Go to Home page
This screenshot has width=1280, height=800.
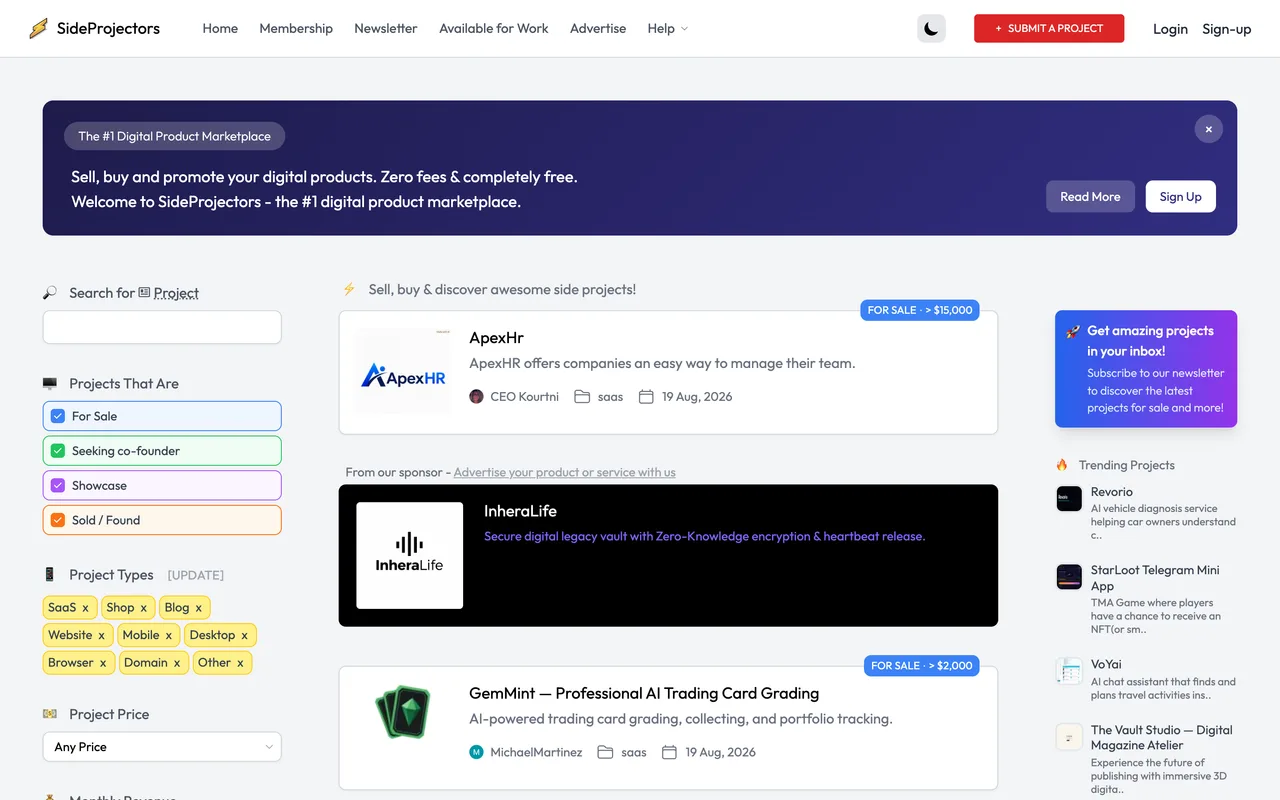tap(220, 28)
